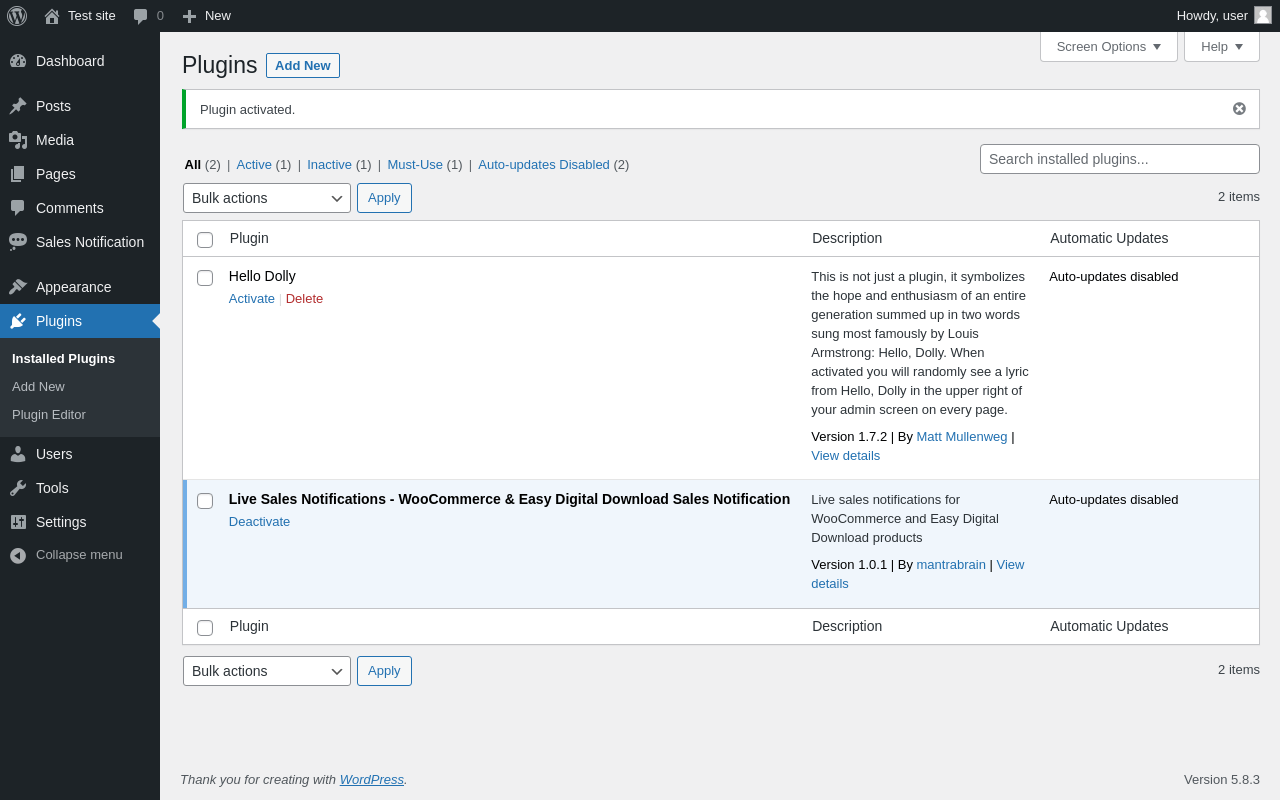Screen dimensions: 1280x800
Task: Check the Hello Dolly plugin checkbox
Action: pos(205,278)
